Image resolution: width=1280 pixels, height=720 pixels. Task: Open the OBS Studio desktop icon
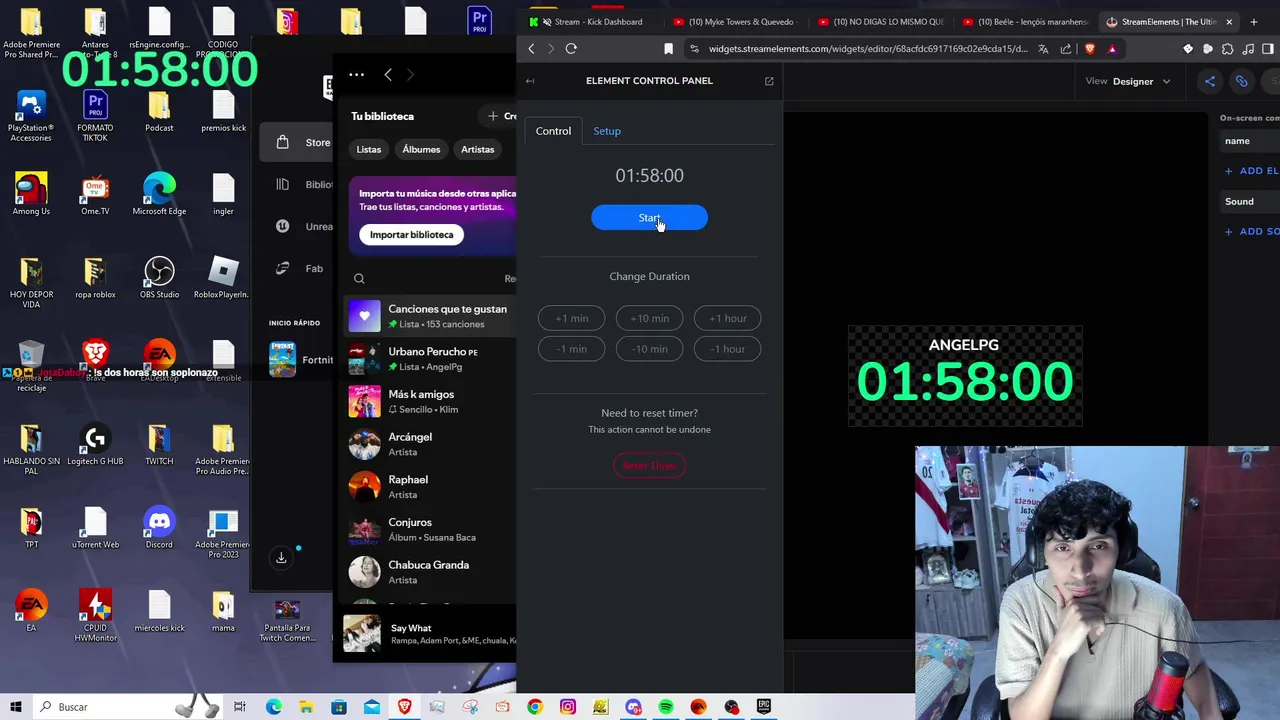click(159, 277)
